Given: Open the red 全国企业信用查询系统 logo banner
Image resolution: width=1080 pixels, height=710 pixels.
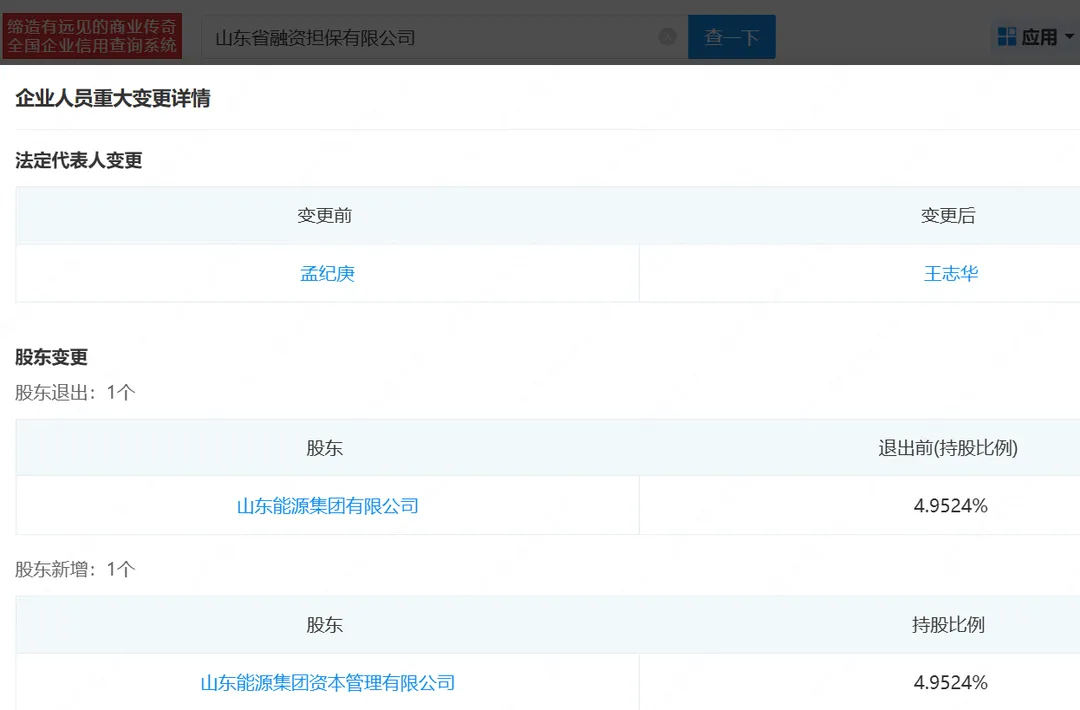Looking at the screenshot, I should pyautogui.click(x=92, y=36).
